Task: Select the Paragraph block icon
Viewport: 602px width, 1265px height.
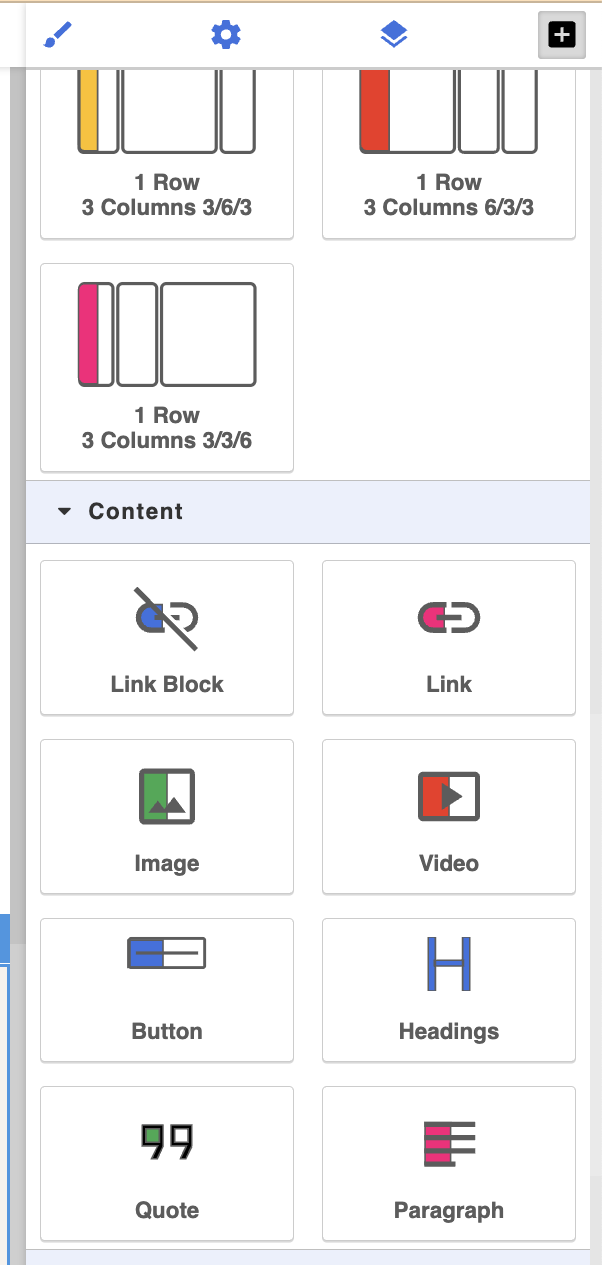Action: (449, 1143)
